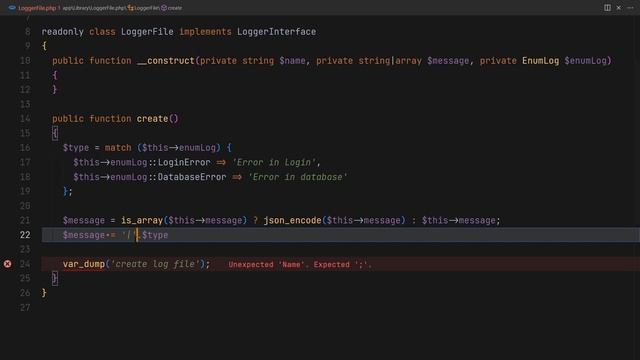This screenshot has height=360, width=640.
Task: Click opening brace on line 15
Action: 55,133
